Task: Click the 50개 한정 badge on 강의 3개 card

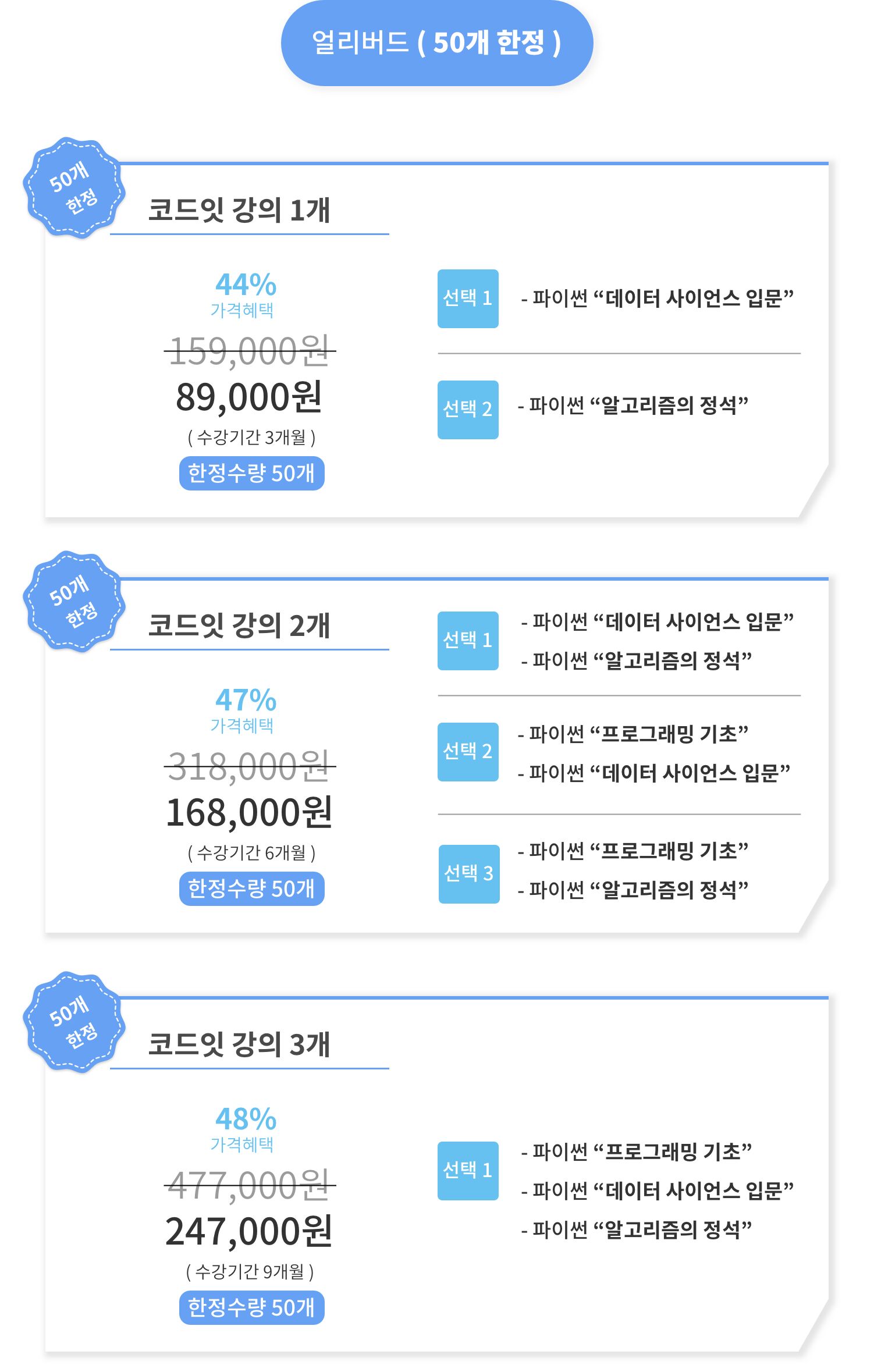Action: coord(73,1022)
